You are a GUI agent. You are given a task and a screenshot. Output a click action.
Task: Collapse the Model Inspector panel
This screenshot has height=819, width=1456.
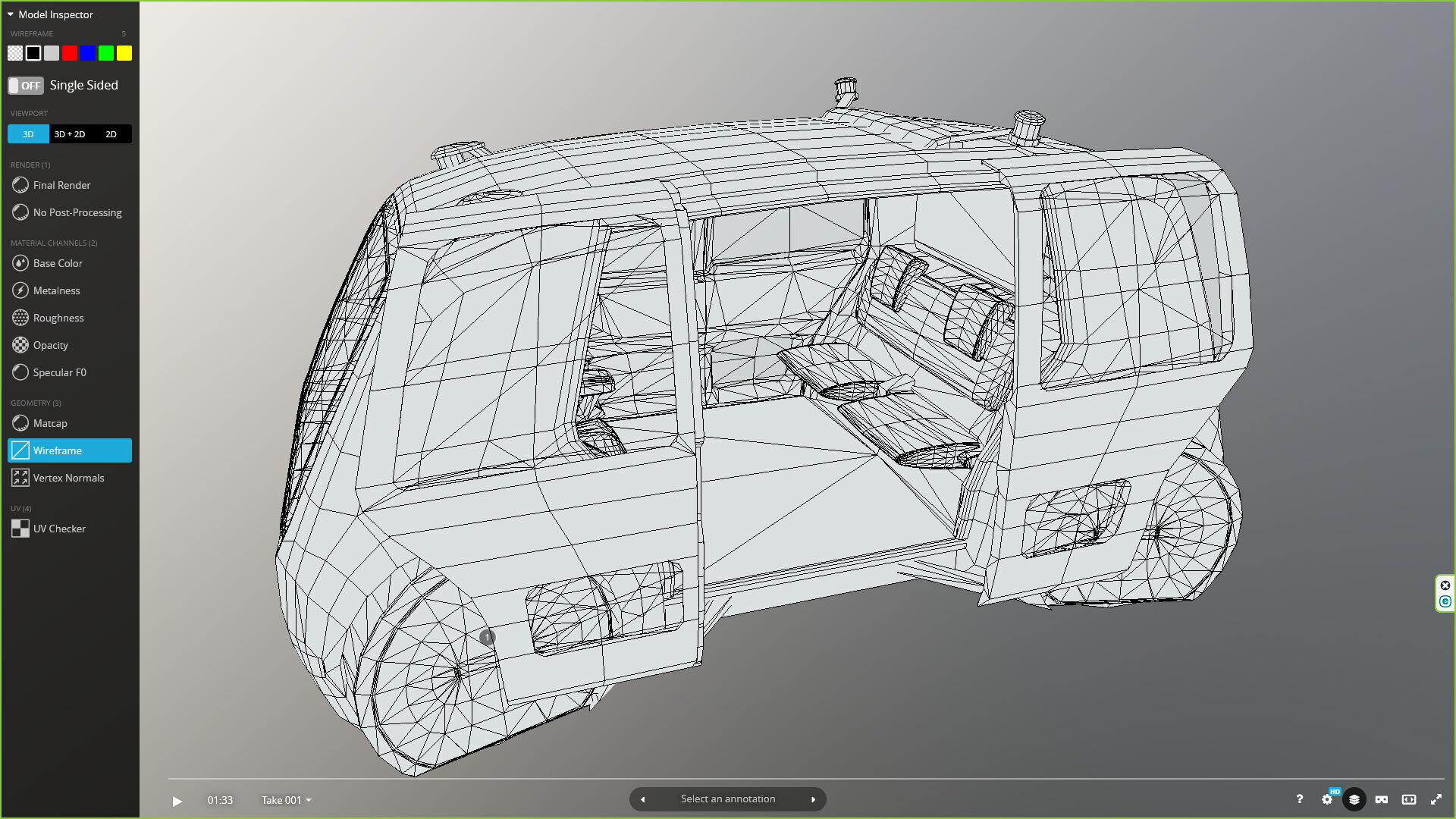click(x=11, y=14)
